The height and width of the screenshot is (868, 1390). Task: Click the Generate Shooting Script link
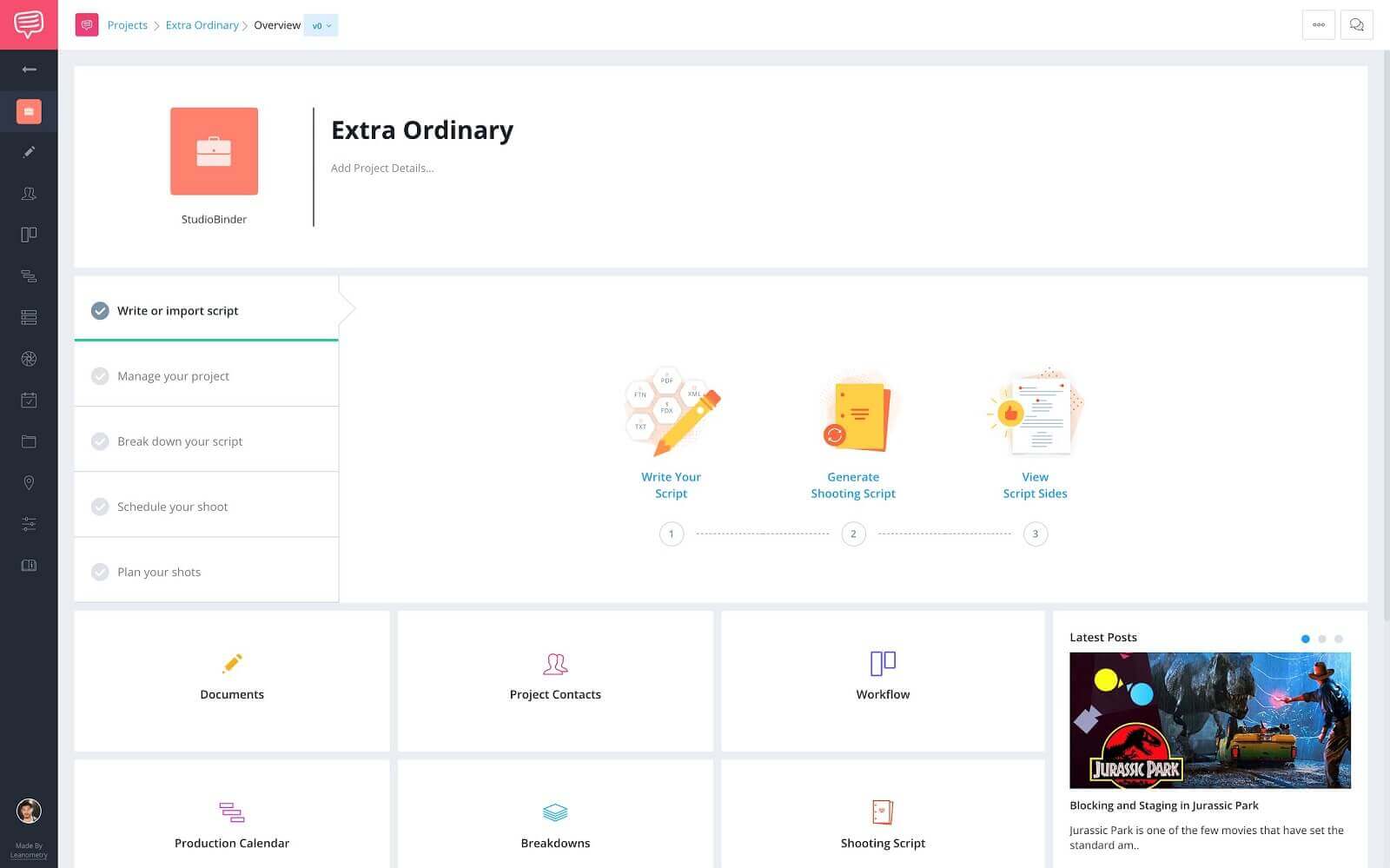click(x=853, y=485)
